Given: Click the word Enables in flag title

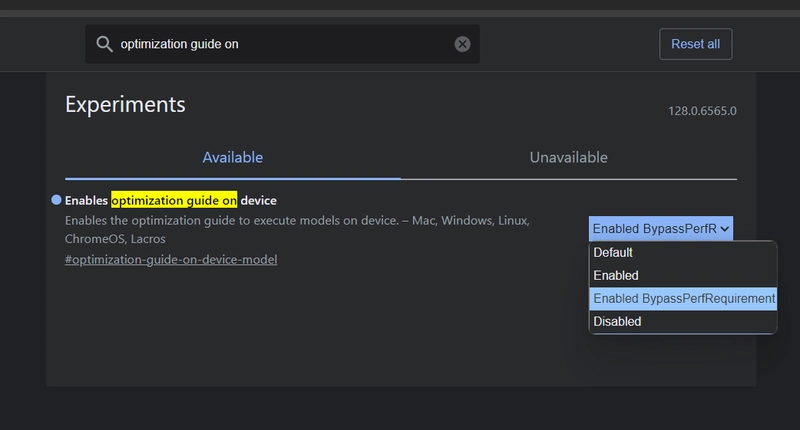Looking at the screenshot, I should pyautogui.click(x=86, y=200).
